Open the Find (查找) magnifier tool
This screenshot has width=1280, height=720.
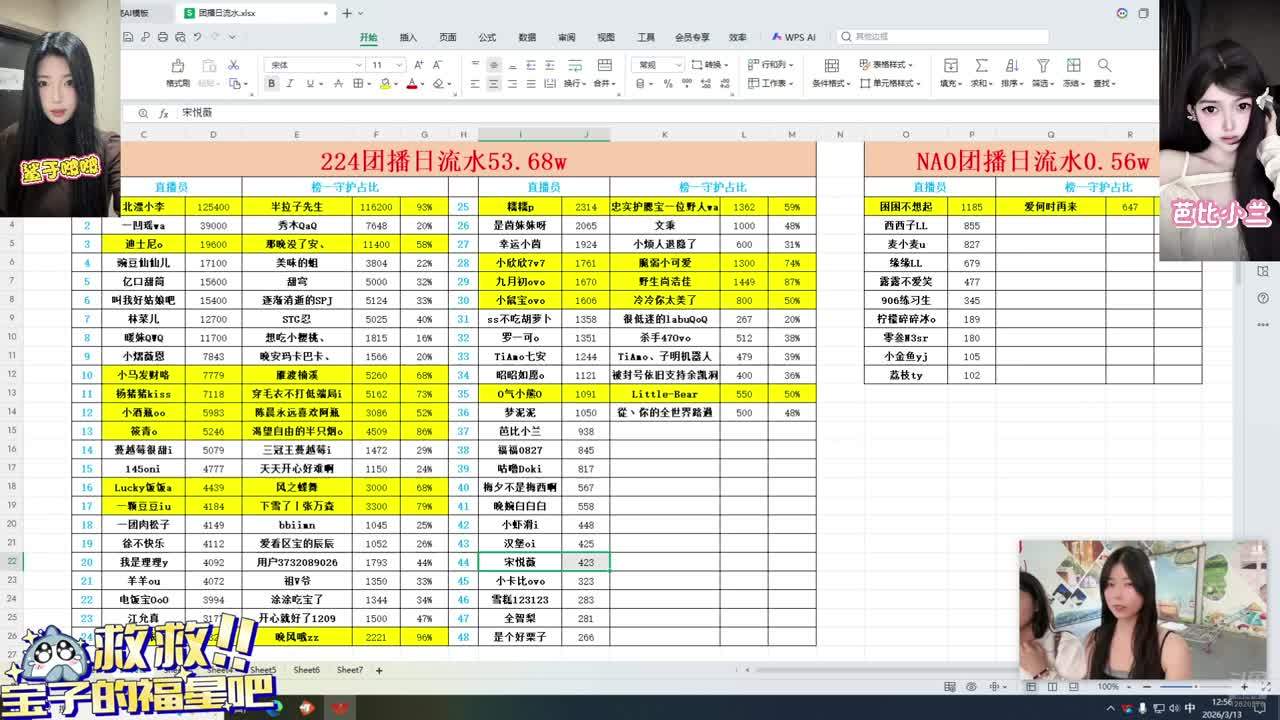click(x=1104, y=66)
